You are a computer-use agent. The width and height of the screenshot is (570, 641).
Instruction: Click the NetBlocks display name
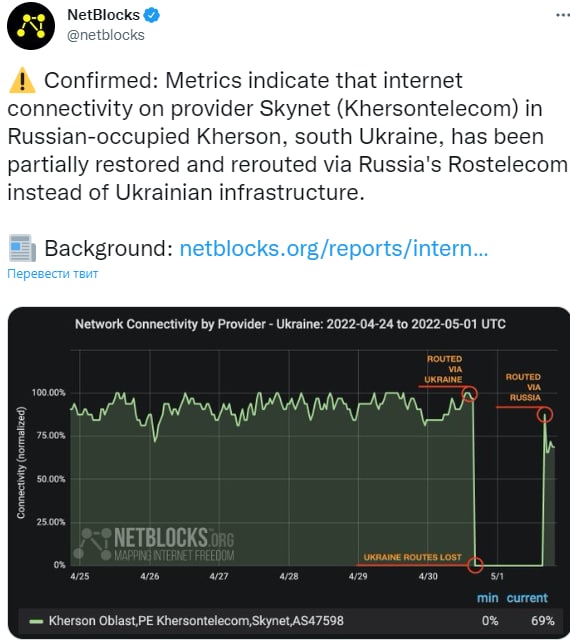(x=103, y=15)
